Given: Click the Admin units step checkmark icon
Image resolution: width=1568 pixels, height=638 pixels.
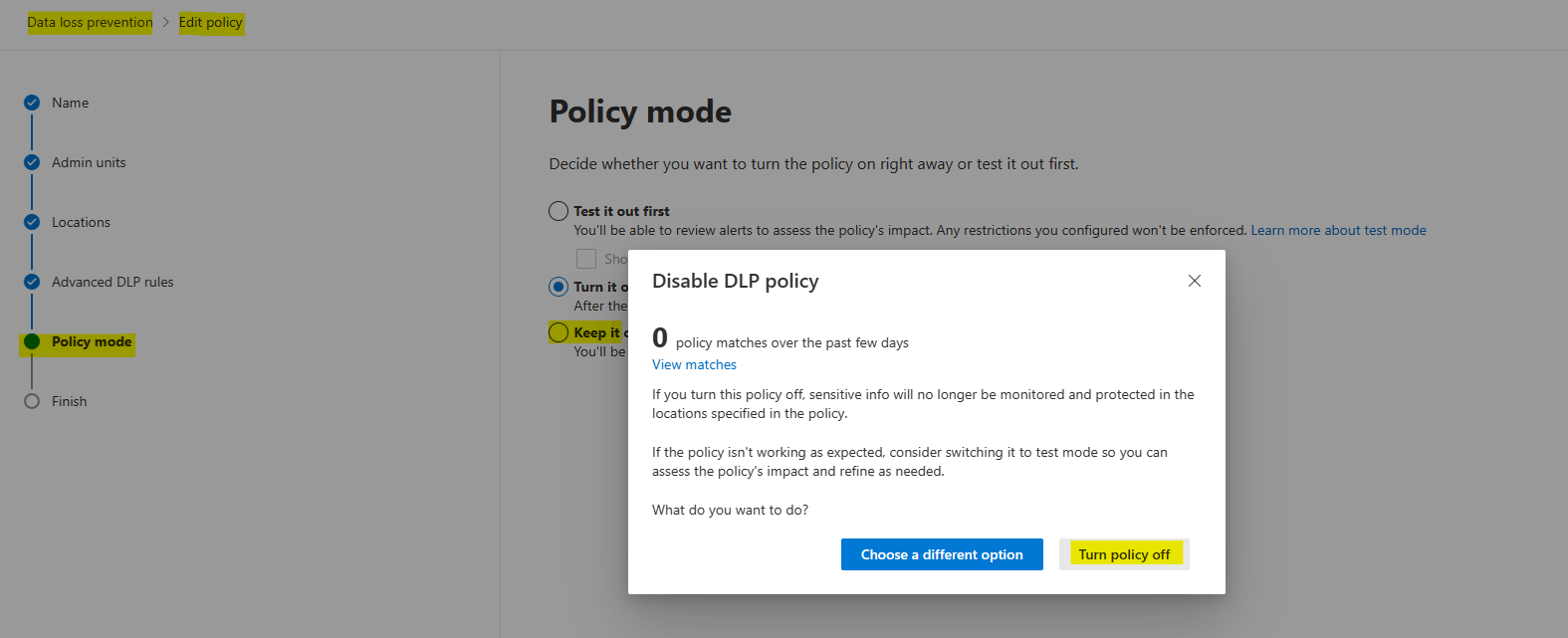Looking at the screenshot, I should click(x=32, y=162).
